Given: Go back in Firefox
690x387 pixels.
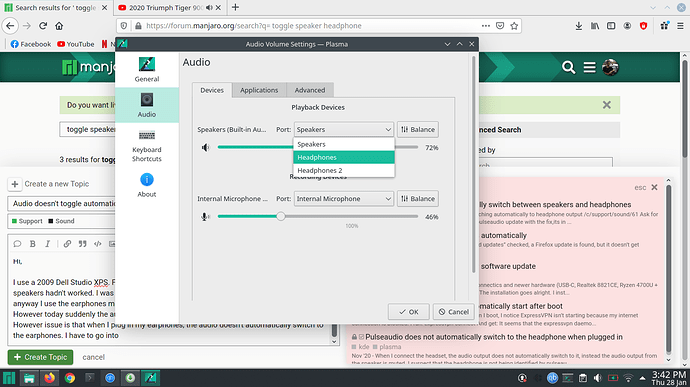Looking at the screenshot, I should point(10,26).
